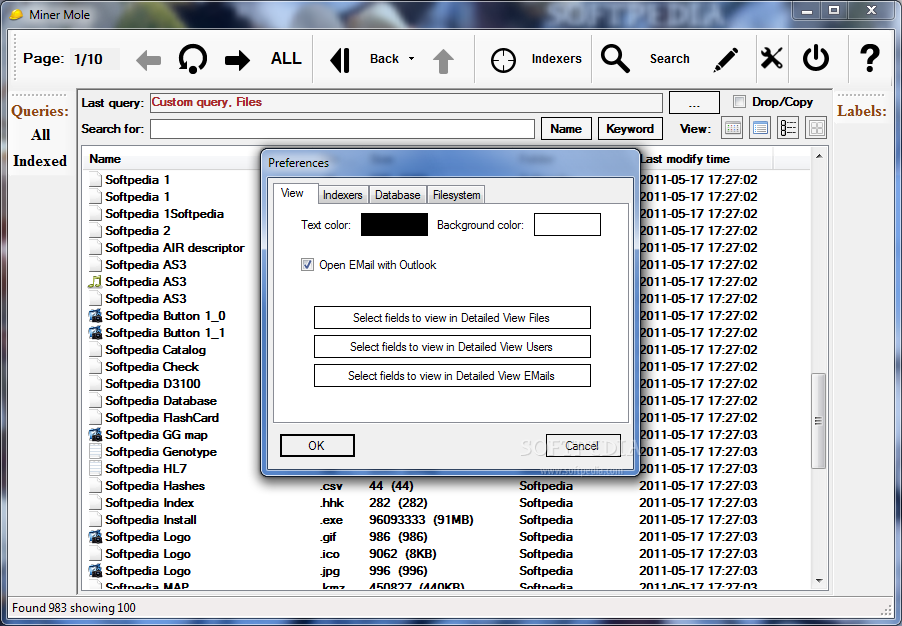Switch to the Database preferences tab
The image size is (902, 626).
398,195
